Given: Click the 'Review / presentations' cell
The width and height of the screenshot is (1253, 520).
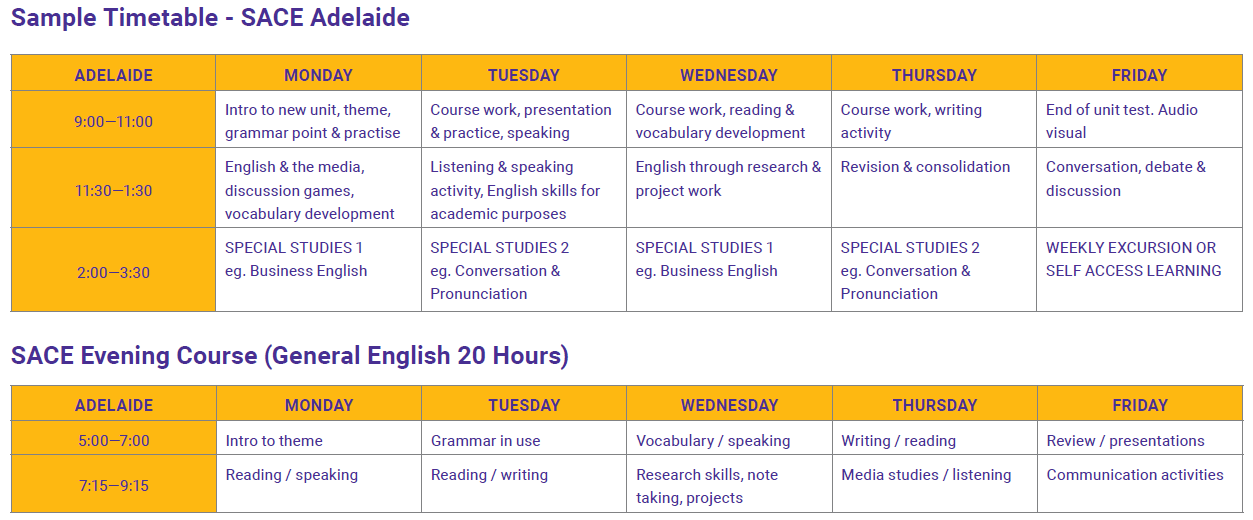Looking at the screenshot, I should coord(1125,440).
